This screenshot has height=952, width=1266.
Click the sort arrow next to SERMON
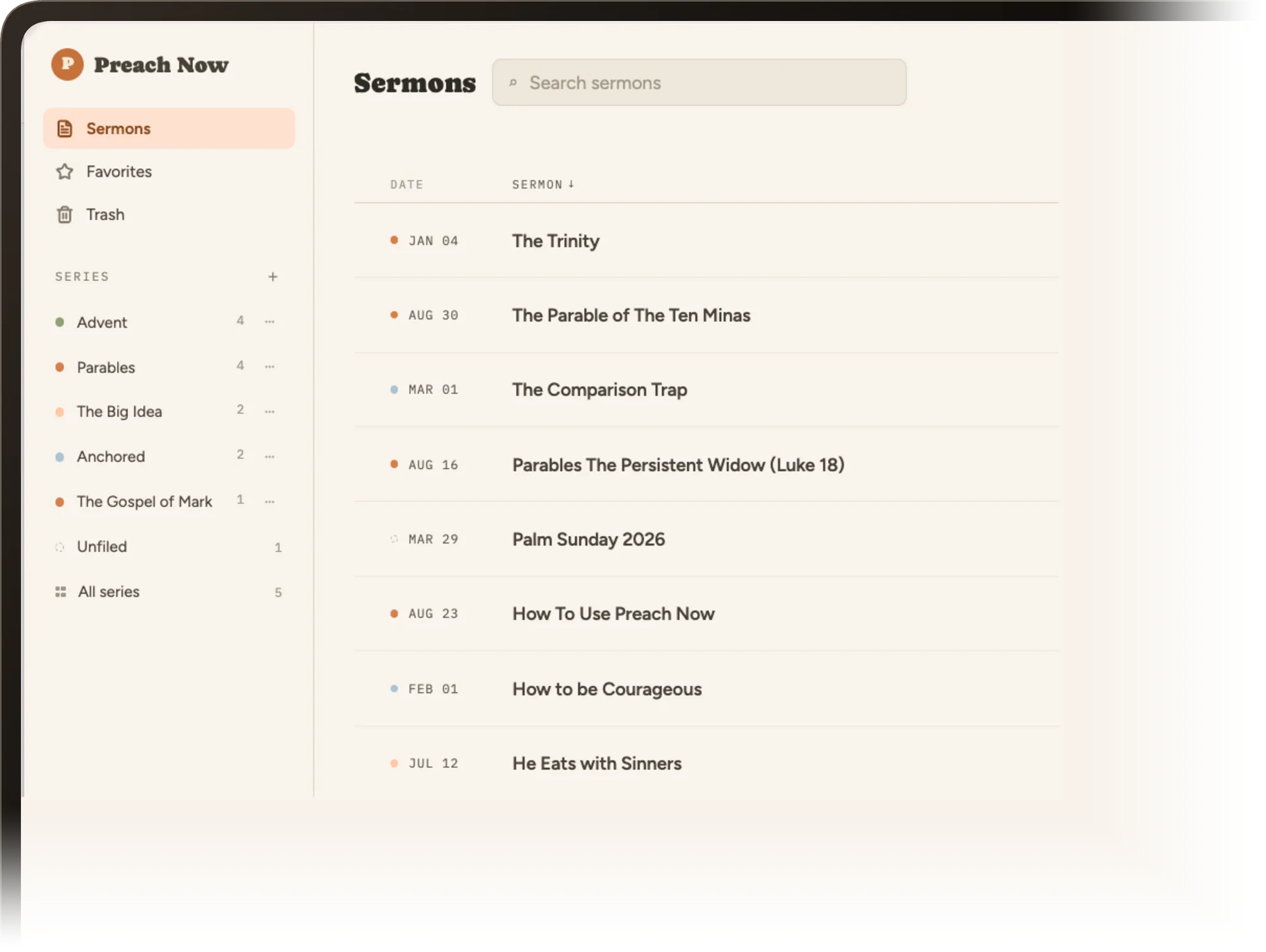point(571,184)
